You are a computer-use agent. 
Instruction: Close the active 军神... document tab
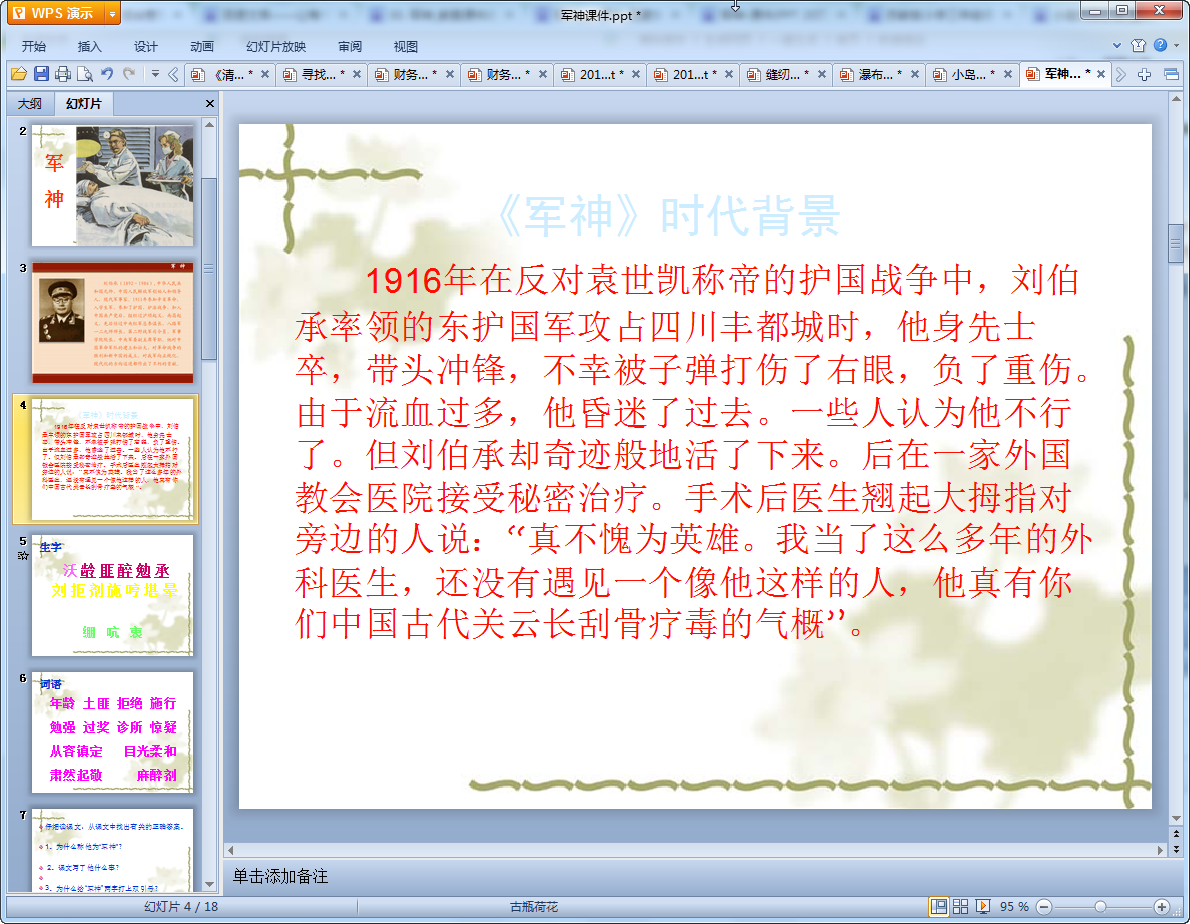(1100, 74)
